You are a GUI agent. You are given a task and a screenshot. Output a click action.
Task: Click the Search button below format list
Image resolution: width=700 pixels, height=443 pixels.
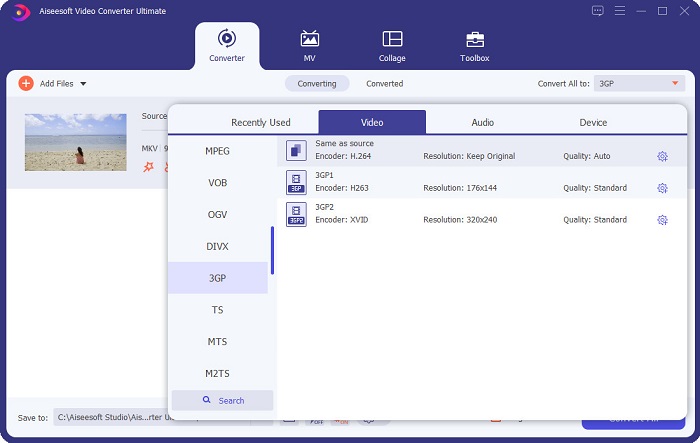point(222,400)
